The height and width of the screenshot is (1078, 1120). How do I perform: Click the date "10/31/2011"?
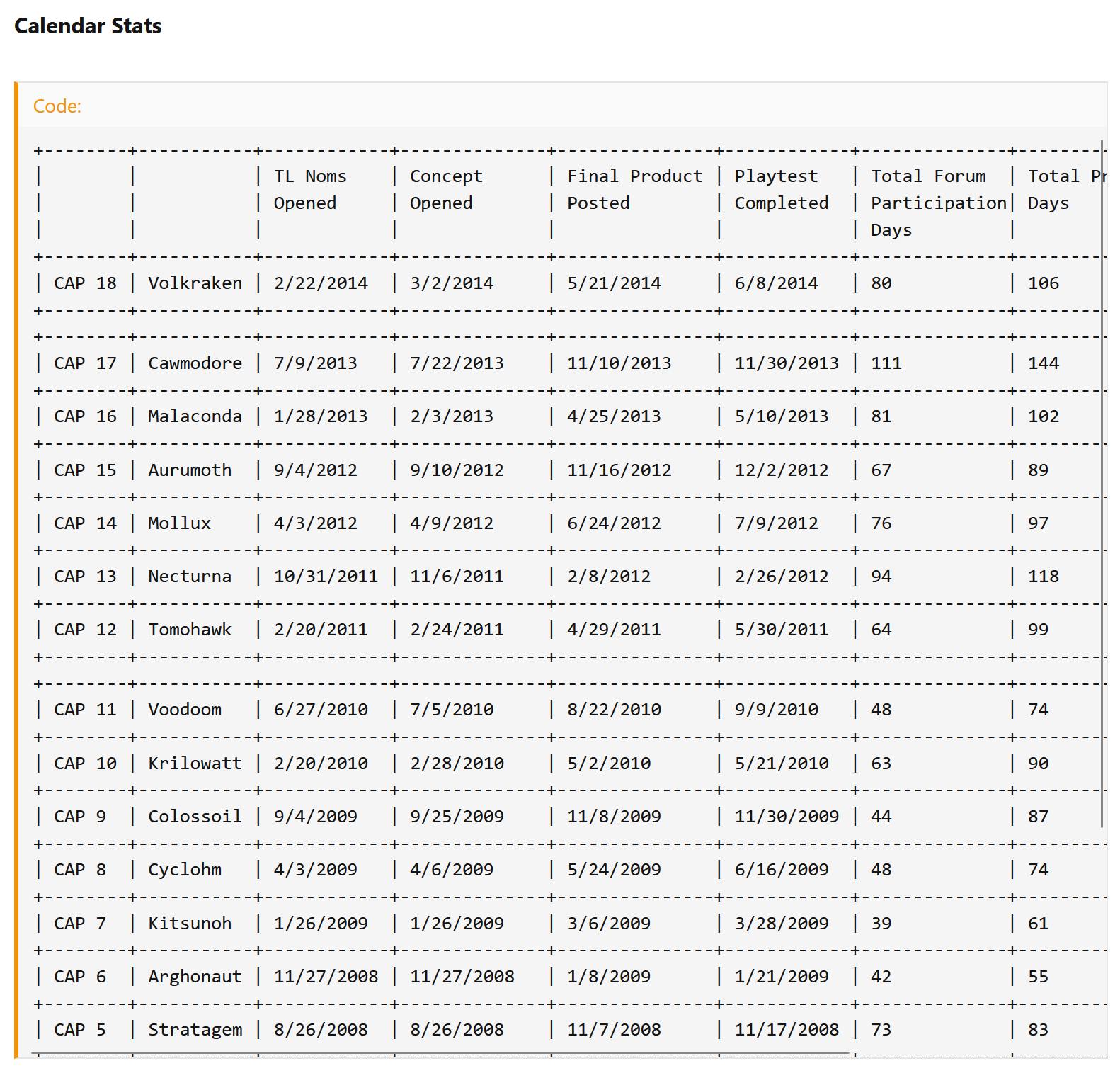tap(326, 577)
